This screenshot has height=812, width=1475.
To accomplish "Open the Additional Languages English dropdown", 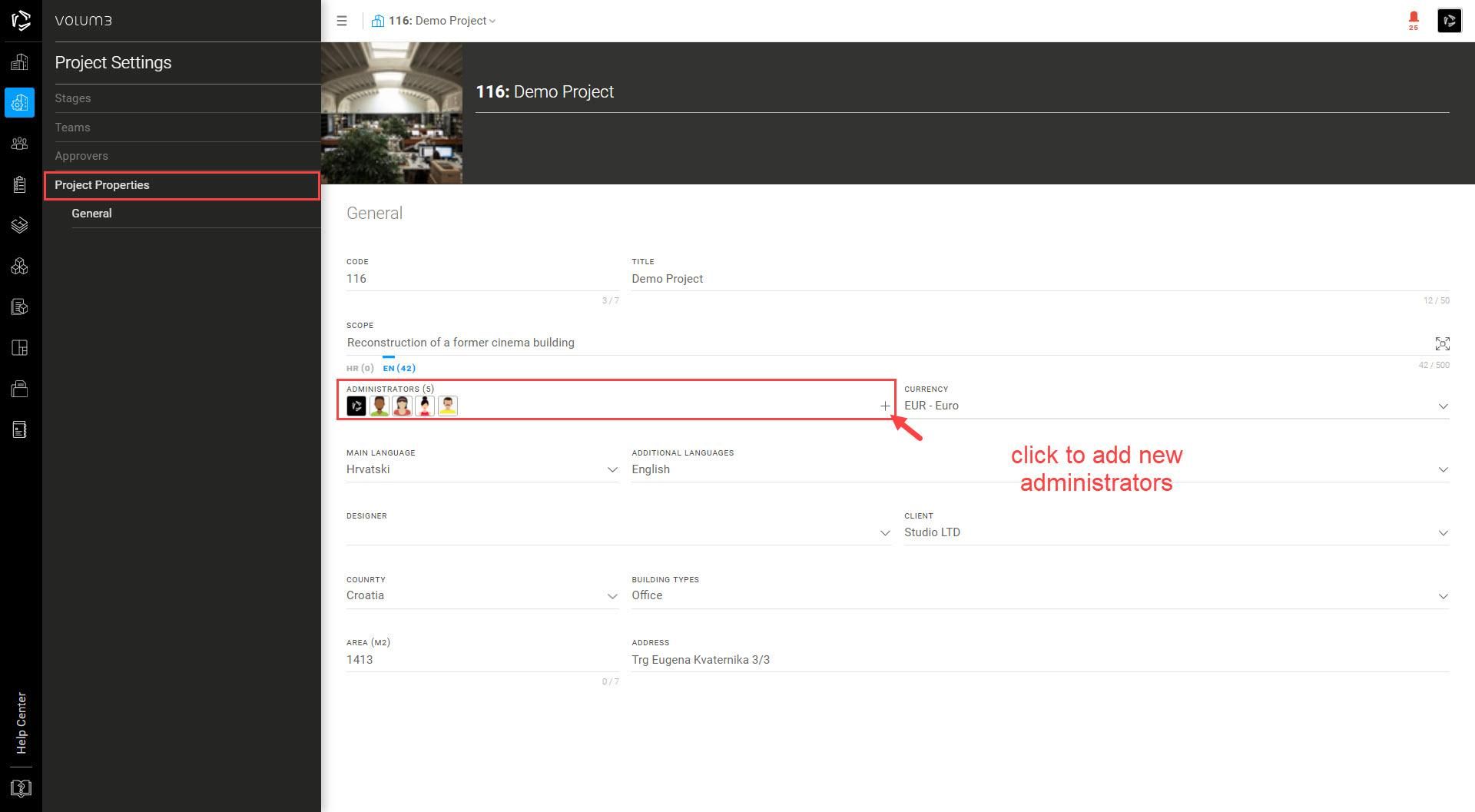I will click(1040, 469).
